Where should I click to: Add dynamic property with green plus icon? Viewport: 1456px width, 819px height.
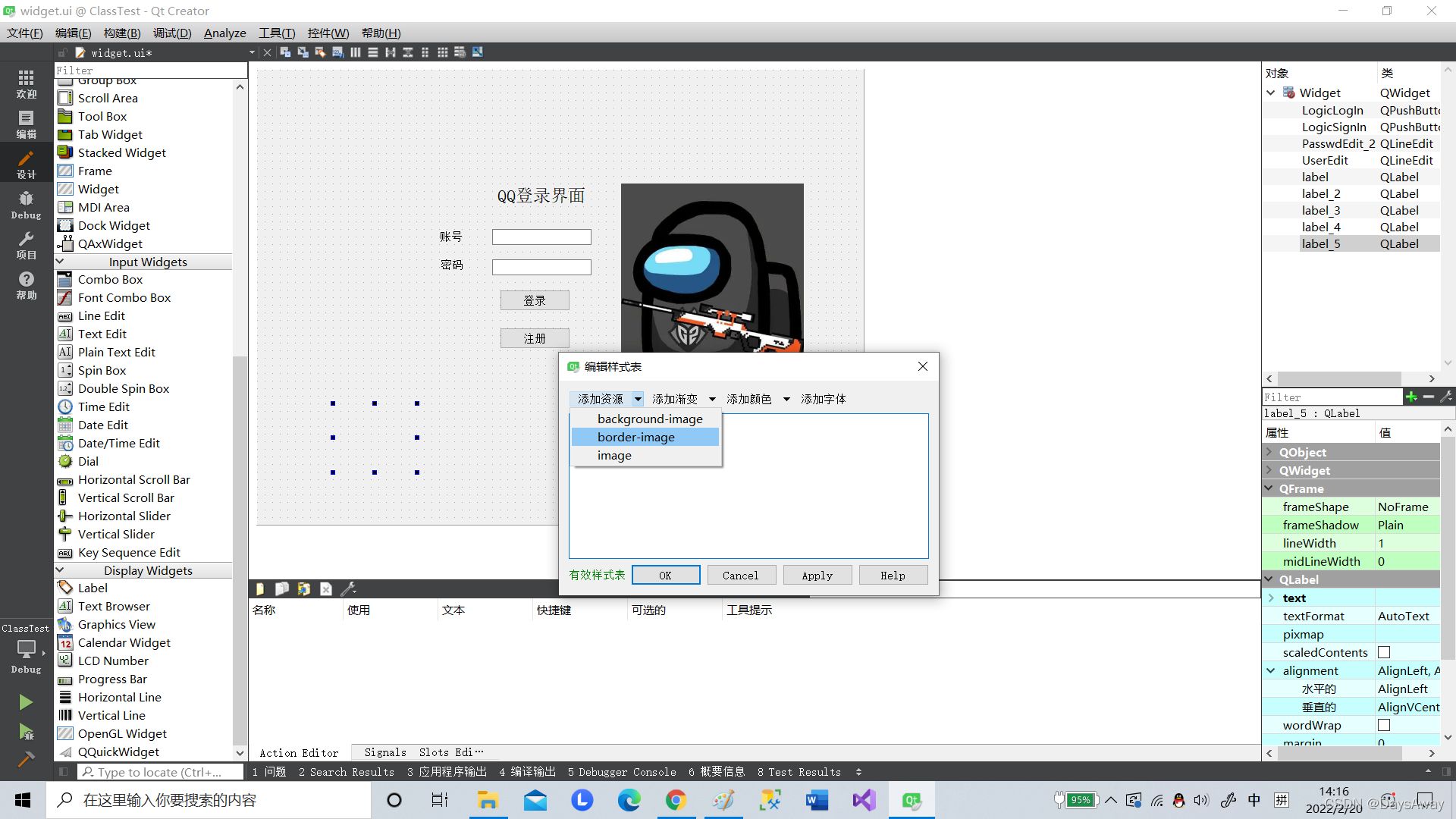pyautogui.click(x=1410, y=397)
